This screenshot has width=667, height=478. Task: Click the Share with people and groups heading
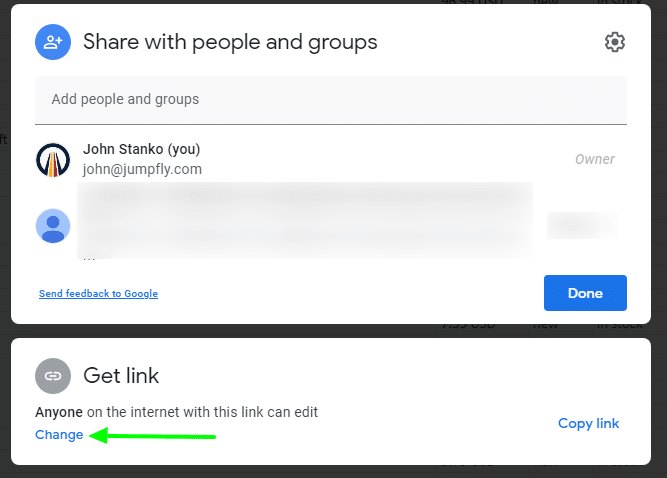coord(230,42)
